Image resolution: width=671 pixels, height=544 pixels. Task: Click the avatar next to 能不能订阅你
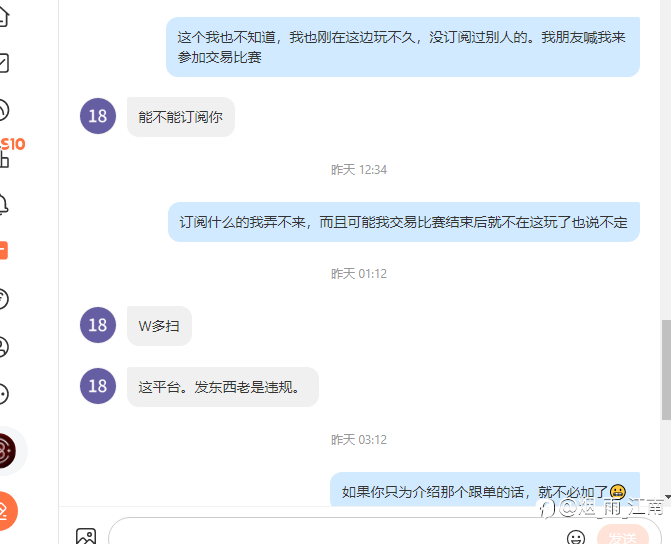pos(98,116)
